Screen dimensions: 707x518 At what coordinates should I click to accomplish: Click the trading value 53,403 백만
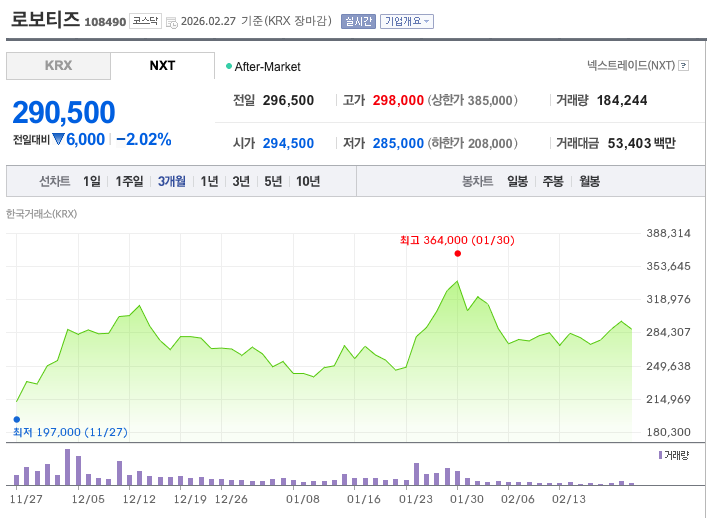(642, 143)
